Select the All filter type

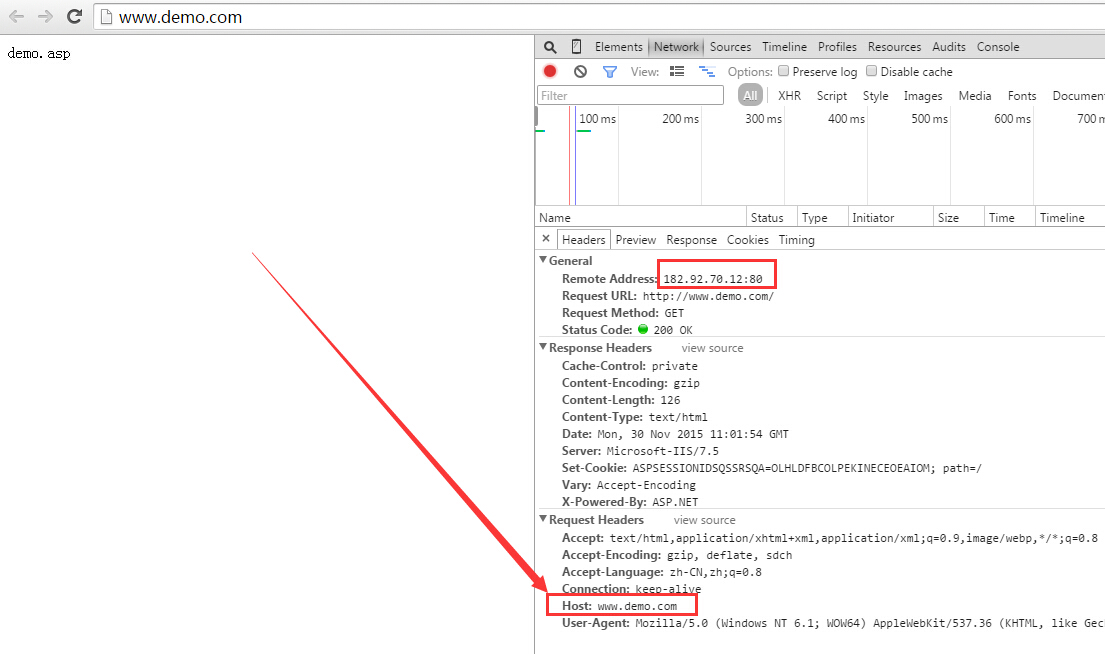(750, 96)
